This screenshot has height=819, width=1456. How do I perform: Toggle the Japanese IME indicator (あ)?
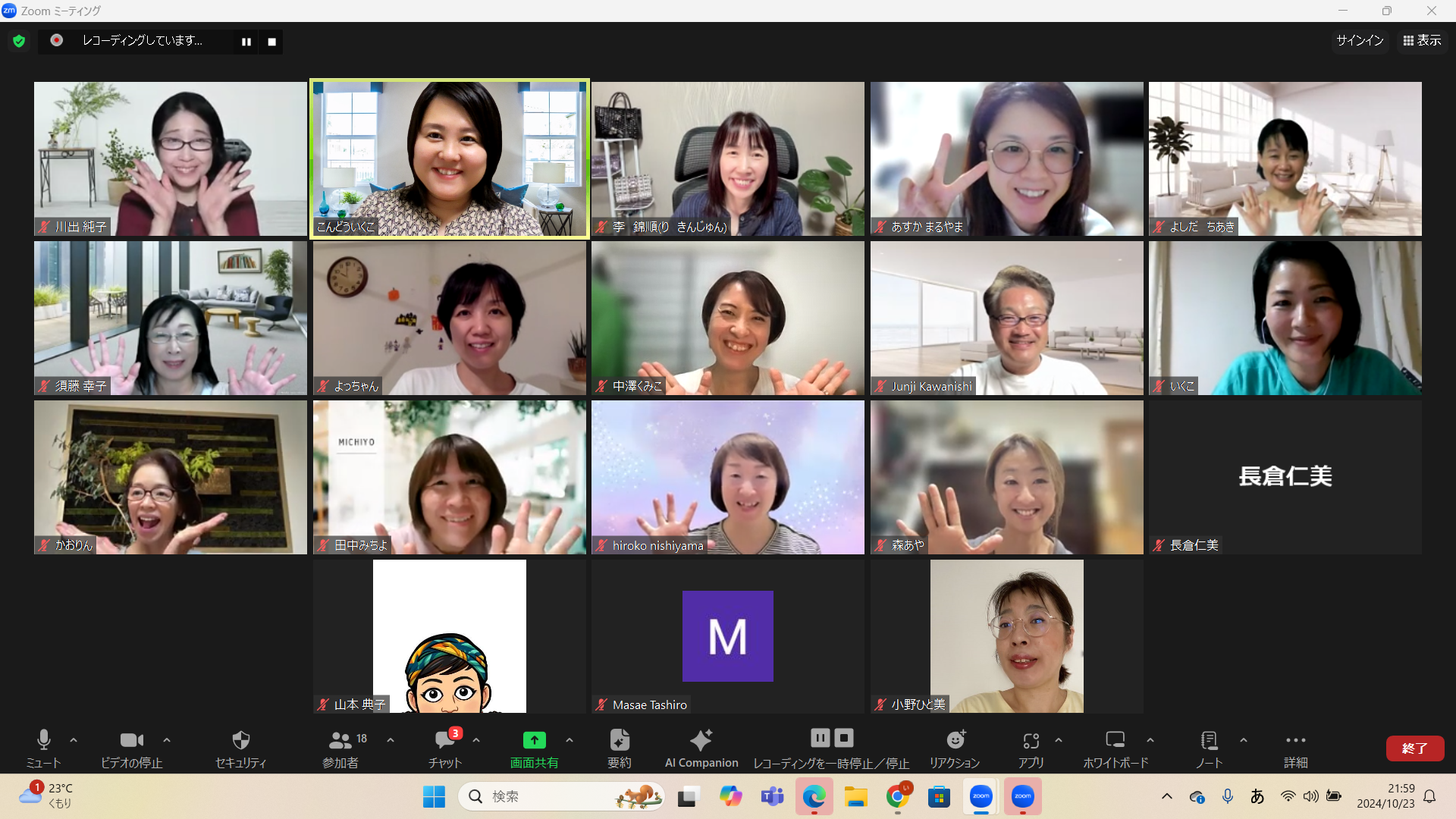[x=1257, y=796]
